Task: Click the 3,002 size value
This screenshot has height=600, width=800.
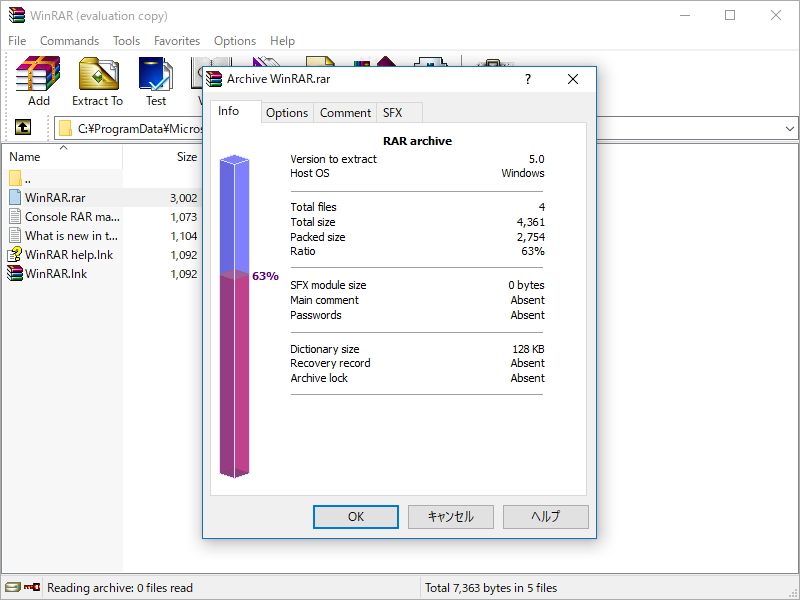Action: tap(184, 198)
